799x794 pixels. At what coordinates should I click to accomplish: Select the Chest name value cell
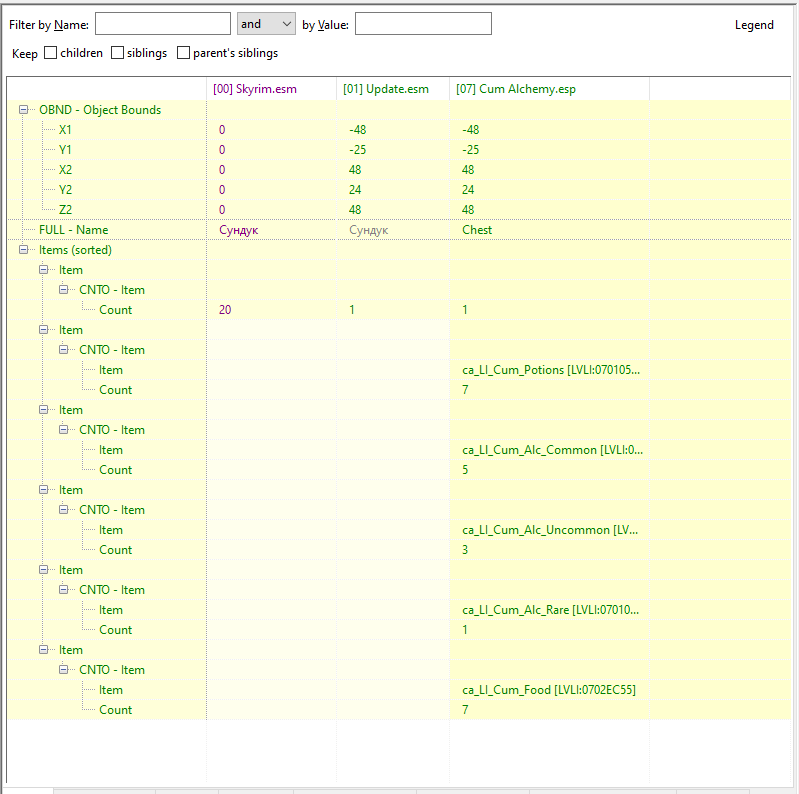coord(477,230)
